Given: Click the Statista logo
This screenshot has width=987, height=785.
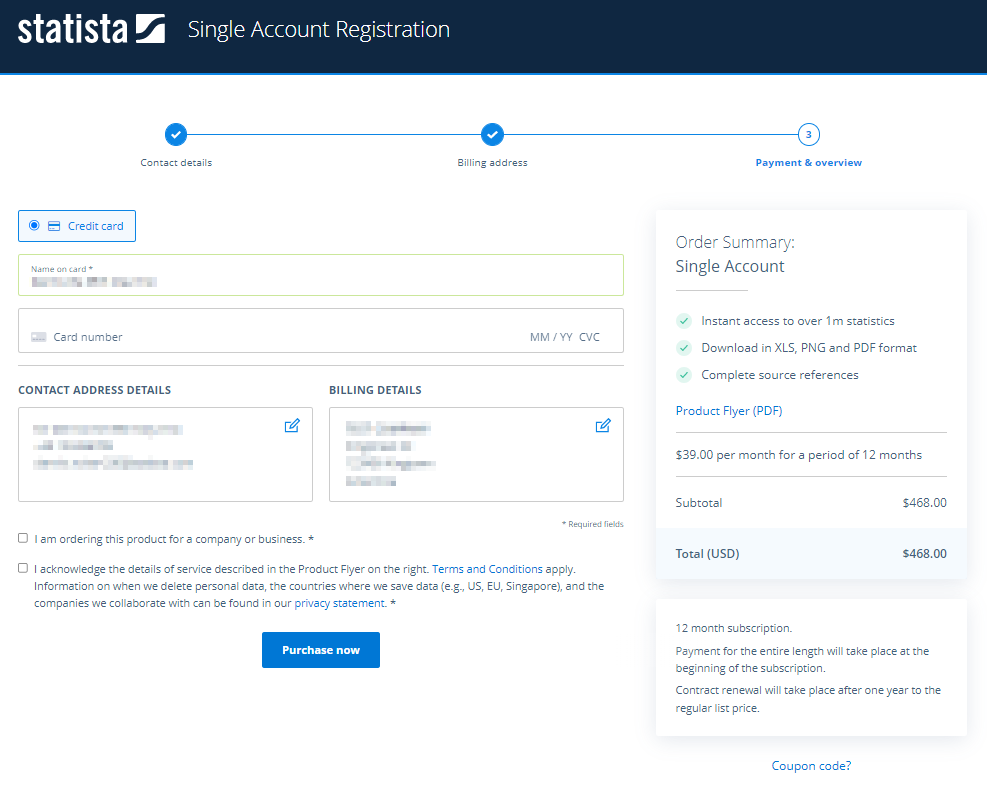Looking at the screenshot, I should [91, 29].
